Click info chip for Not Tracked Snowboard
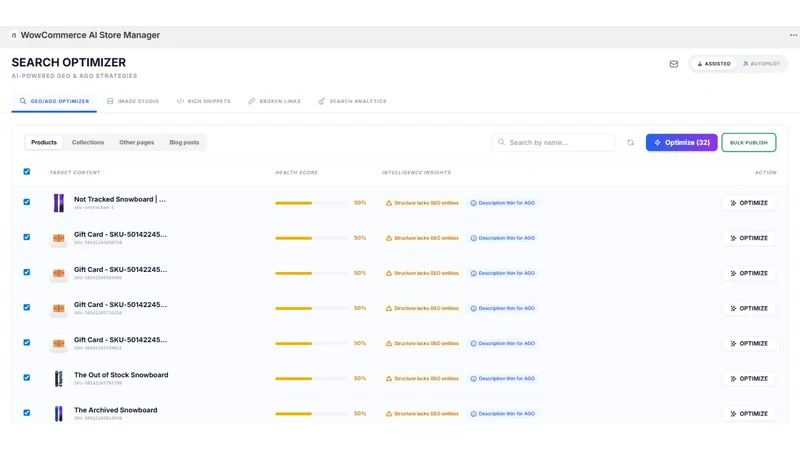 click(x=503, y=203)
